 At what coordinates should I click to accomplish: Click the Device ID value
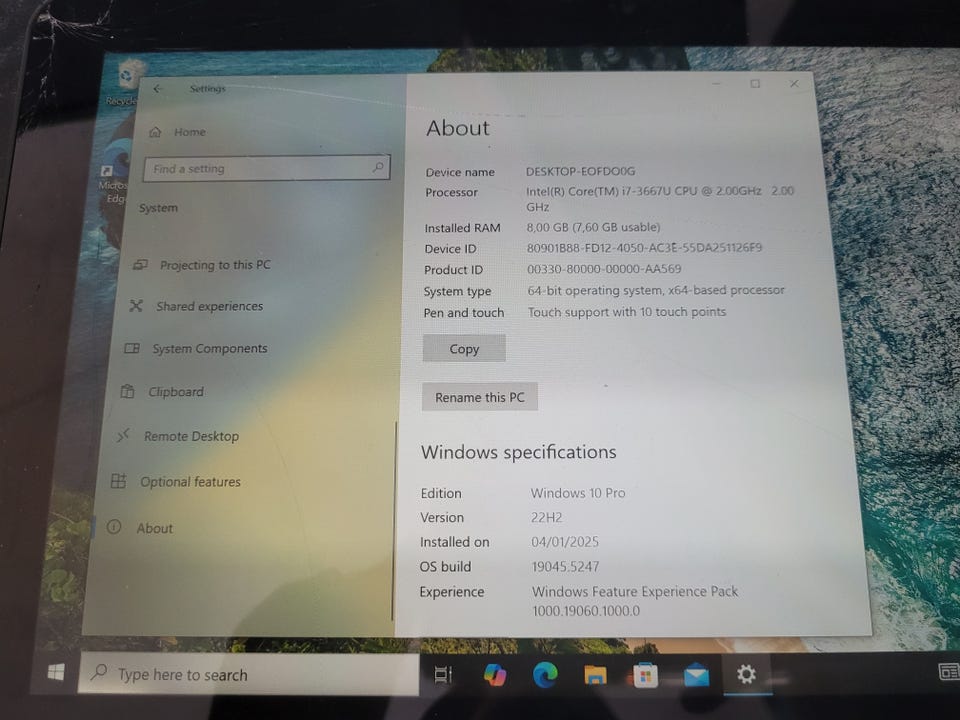tap(644, 248)
